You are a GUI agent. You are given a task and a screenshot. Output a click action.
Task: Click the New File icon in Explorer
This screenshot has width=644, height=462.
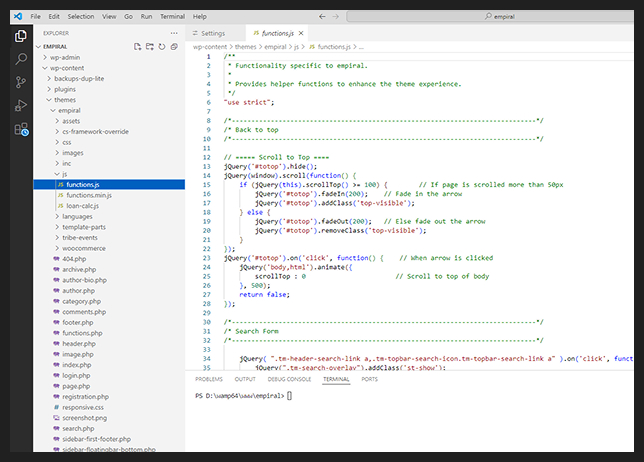(138, 46)
